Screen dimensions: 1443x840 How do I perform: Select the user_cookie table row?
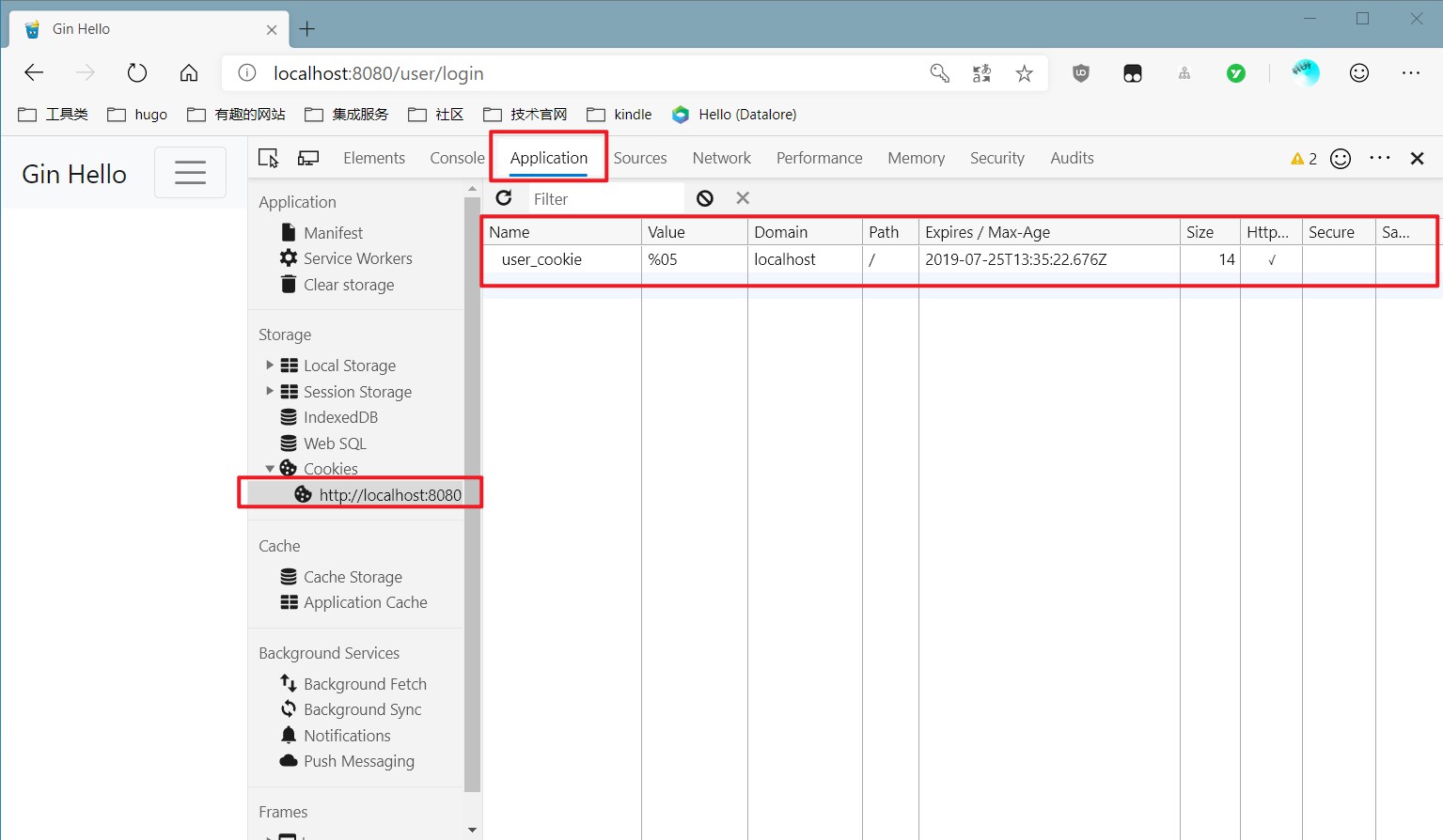click(x=541, y=259)
